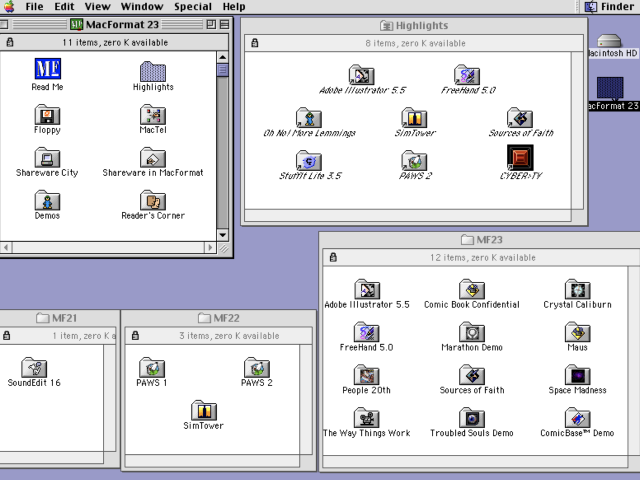
Task: Click the lock icon in MF22 window header
Action: coord(136,336)
